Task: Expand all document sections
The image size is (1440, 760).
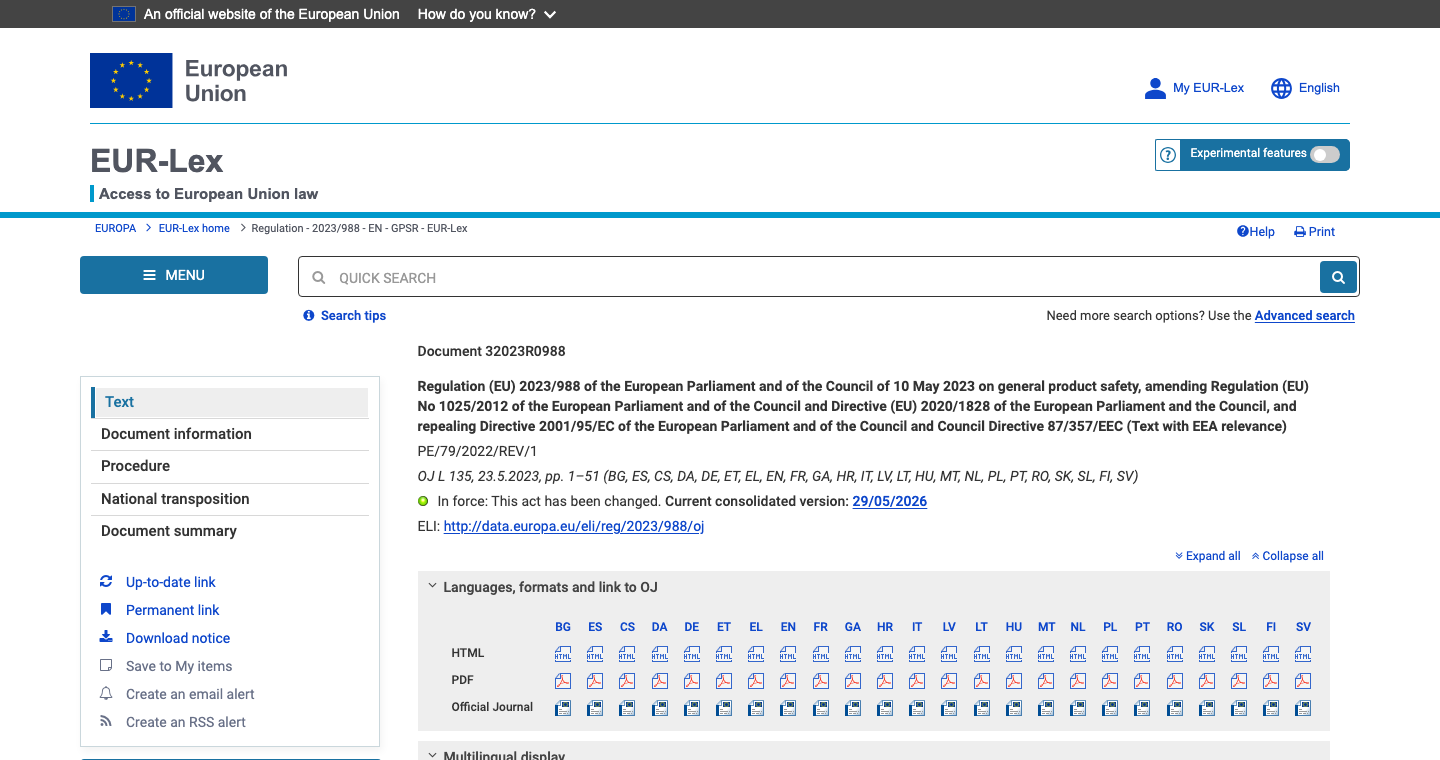Action: (1208, 556)
